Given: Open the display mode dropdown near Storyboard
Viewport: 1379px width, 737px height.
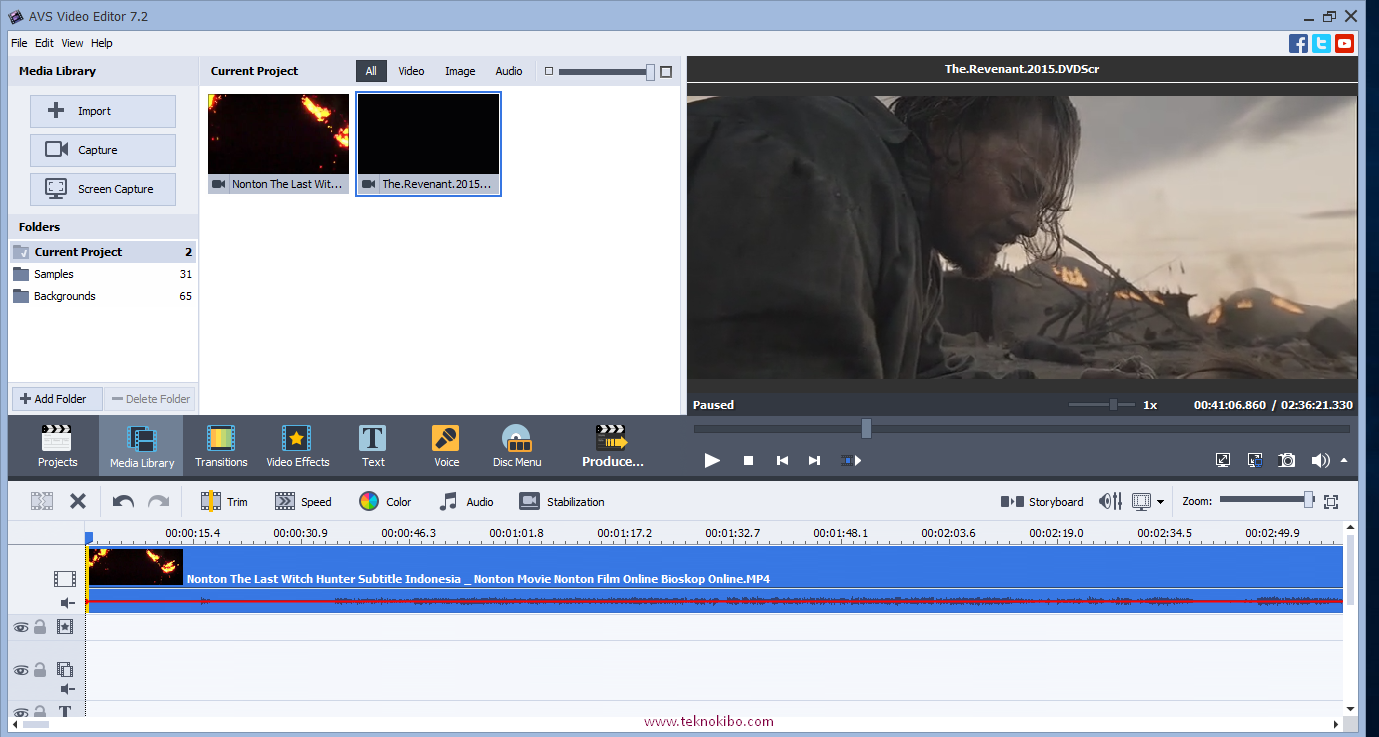Looking at the screenshot, I should coord(1157,500).
